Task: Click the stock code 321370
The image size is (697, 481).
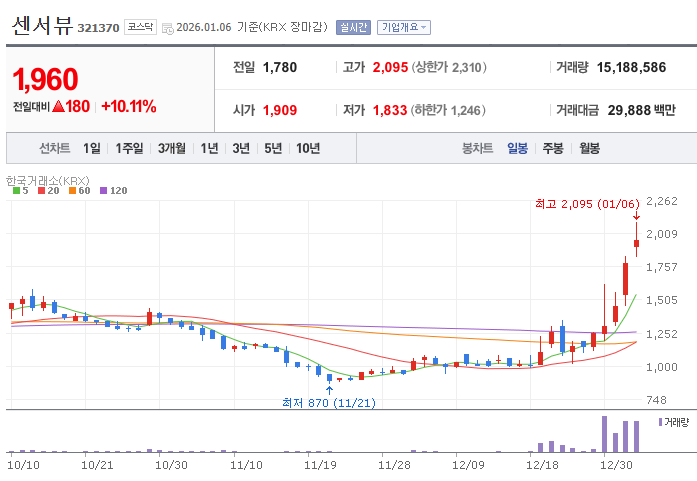Action: coord(98,28)
